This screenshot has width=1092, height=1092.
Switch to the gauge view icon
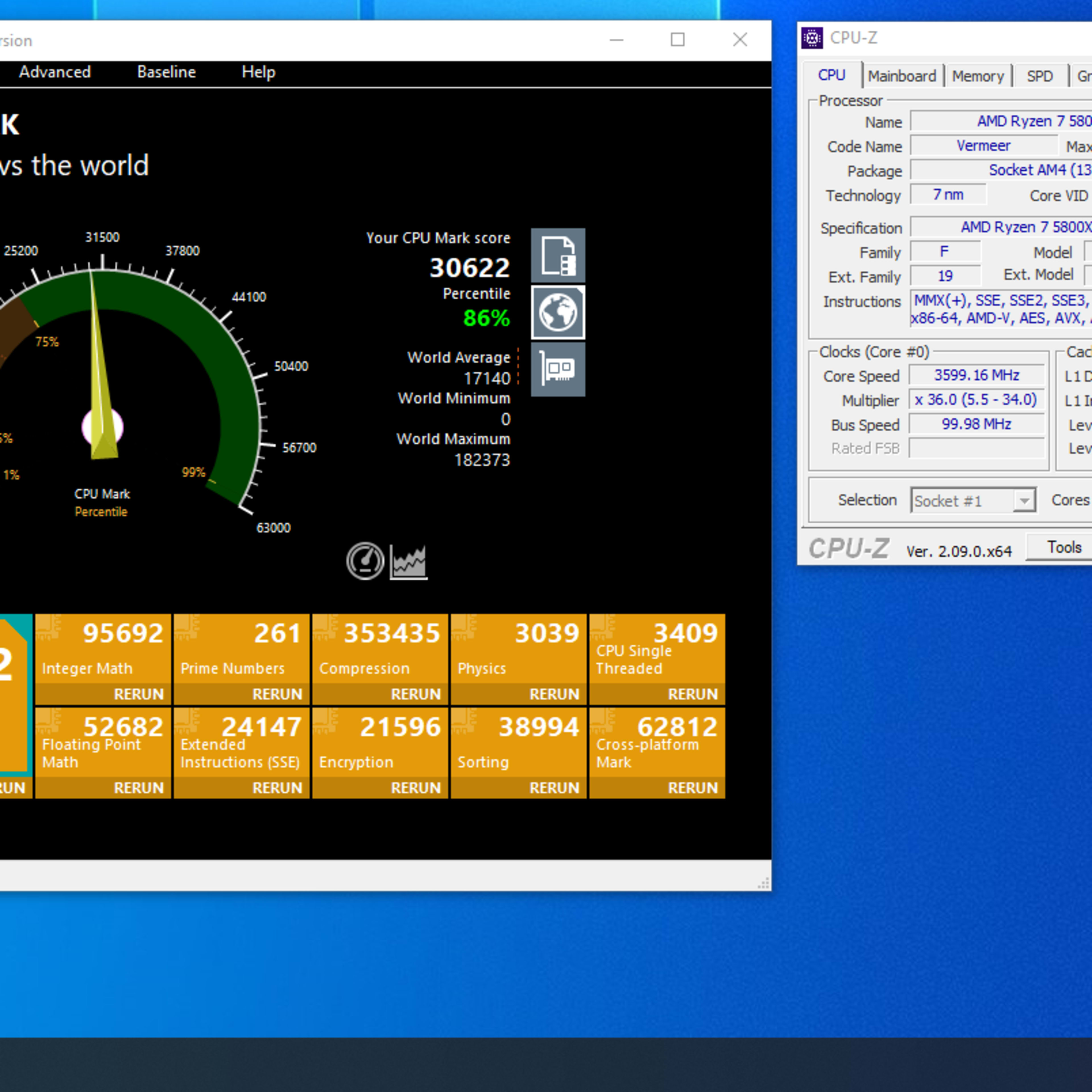(365, 561)
